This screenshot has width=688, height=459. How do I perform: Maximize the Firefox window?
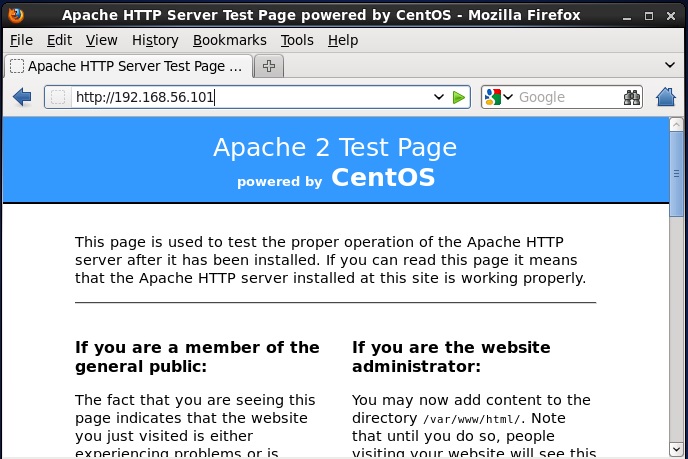[649, 16]
